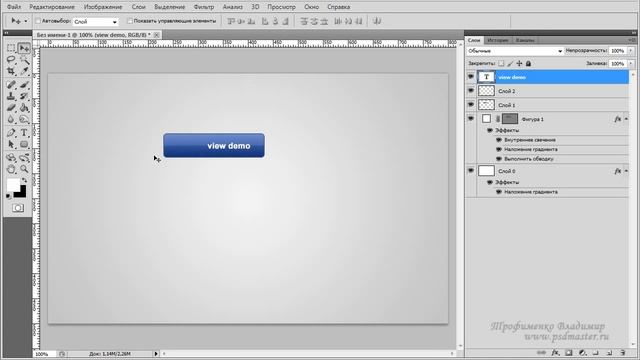Viewport: 640px width, 360px height.
Task: Open the Автовыбор Слой dropdown
Action: pos(96,22)
